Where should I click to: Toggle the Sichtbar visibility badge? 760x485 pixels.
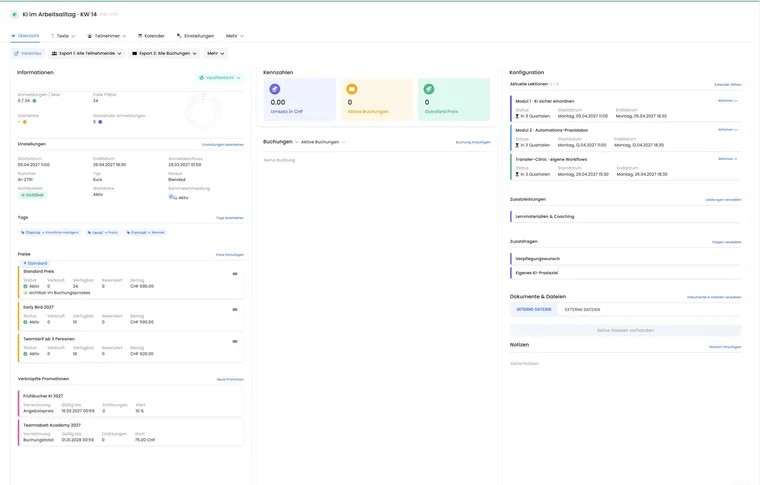click(x=33, y=195)
